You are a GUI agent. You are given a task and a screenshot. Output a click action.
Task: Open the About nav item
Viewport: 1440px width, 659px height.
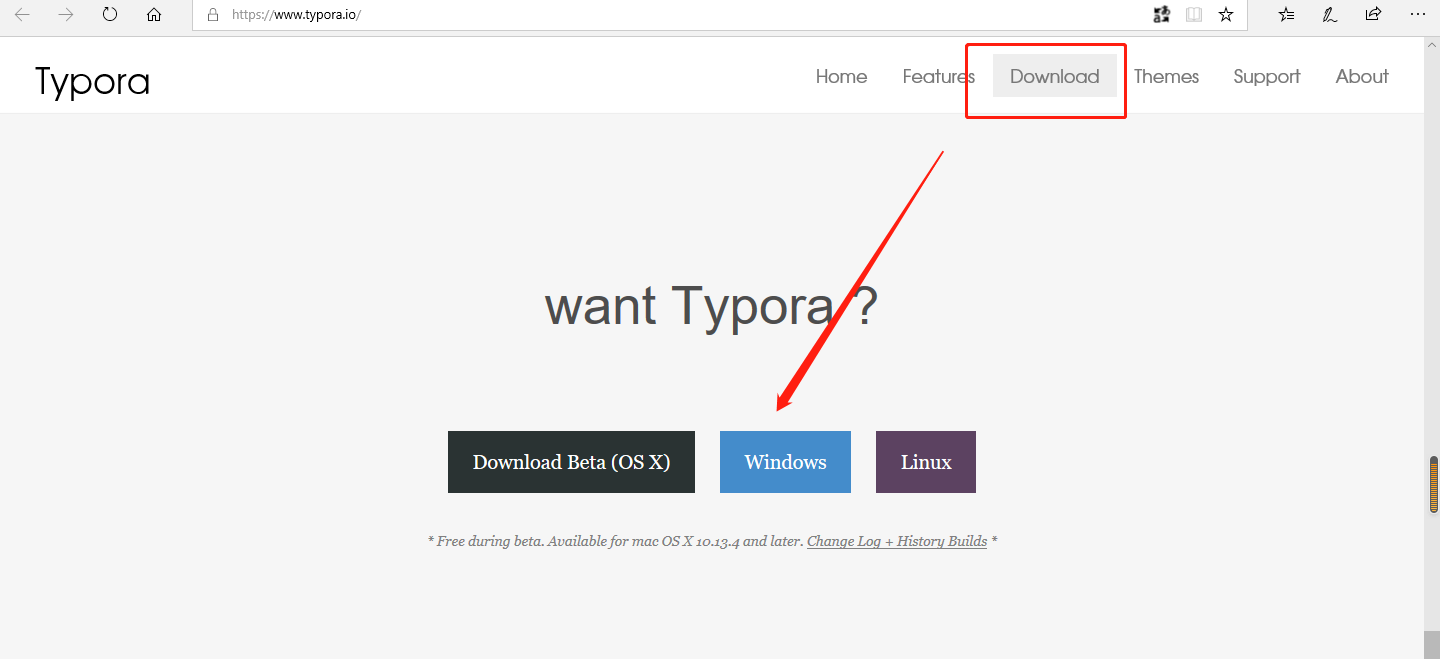(x=1362, y=76)
